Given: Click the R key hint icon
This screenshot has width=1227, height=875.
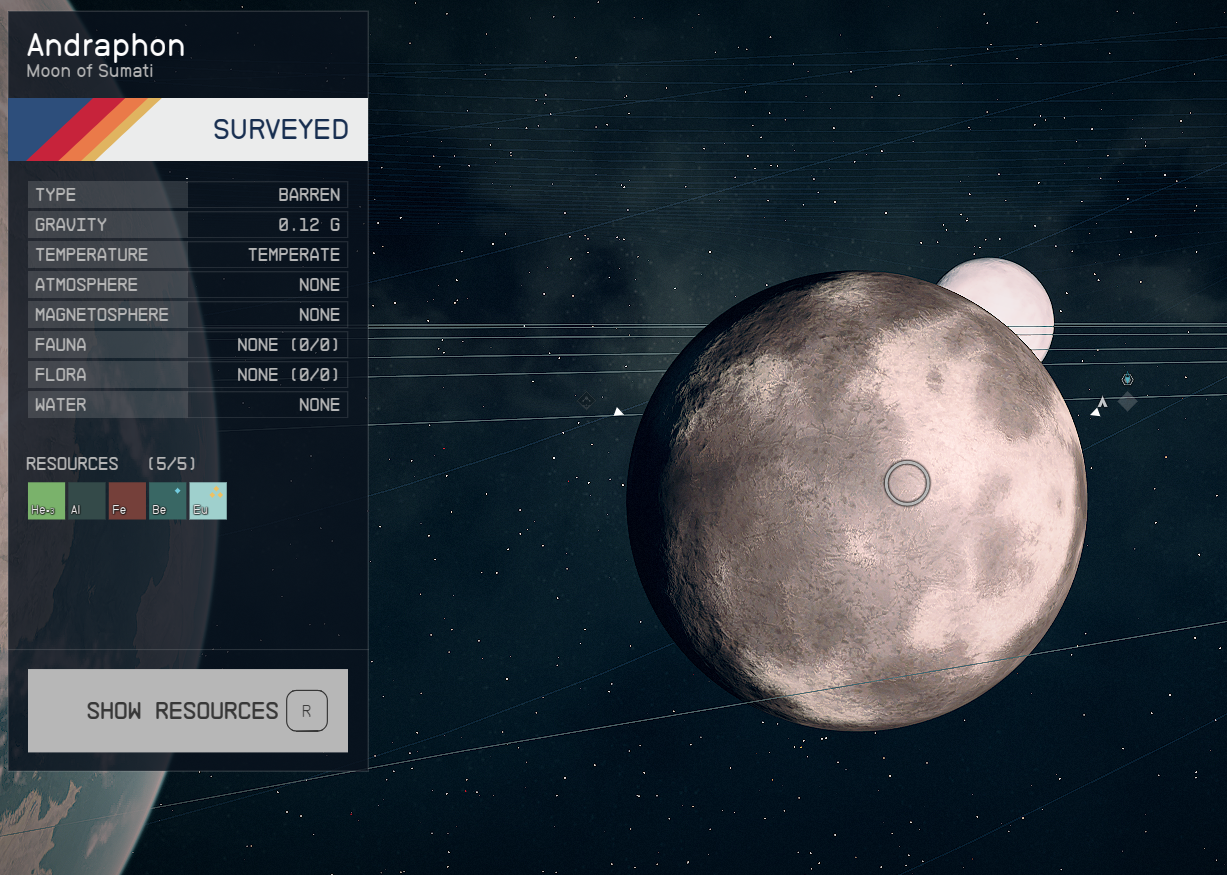Looking at the screenshot, I should pos(307,711).
